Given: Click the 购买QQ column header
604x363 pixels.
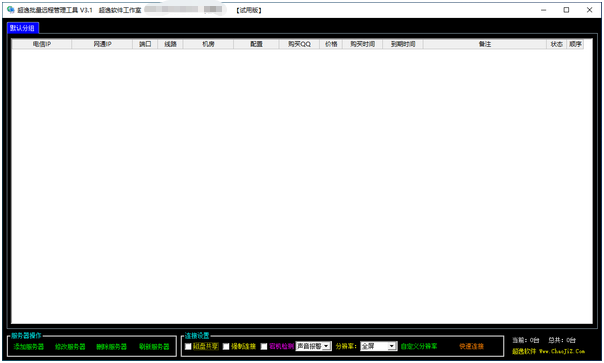Looking at the screenshot, I should coord(299,44).
